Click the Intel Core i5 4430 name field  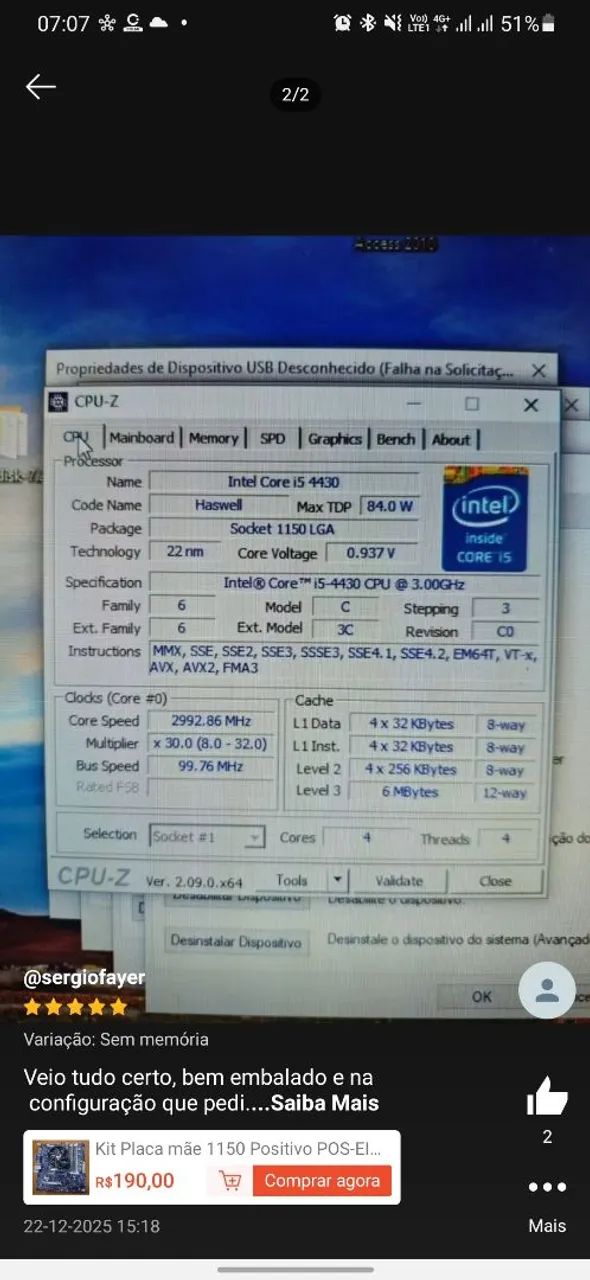tap(284, 482)
